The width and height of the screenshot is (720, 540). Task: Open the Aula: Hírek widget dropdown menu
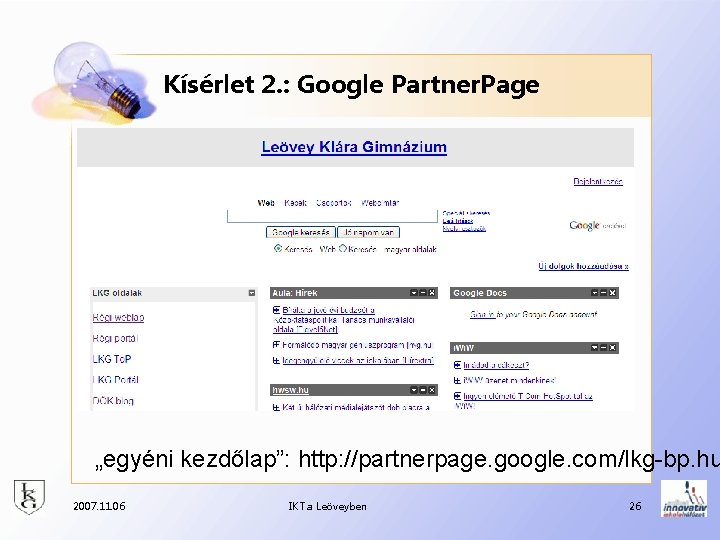(414, 293)
